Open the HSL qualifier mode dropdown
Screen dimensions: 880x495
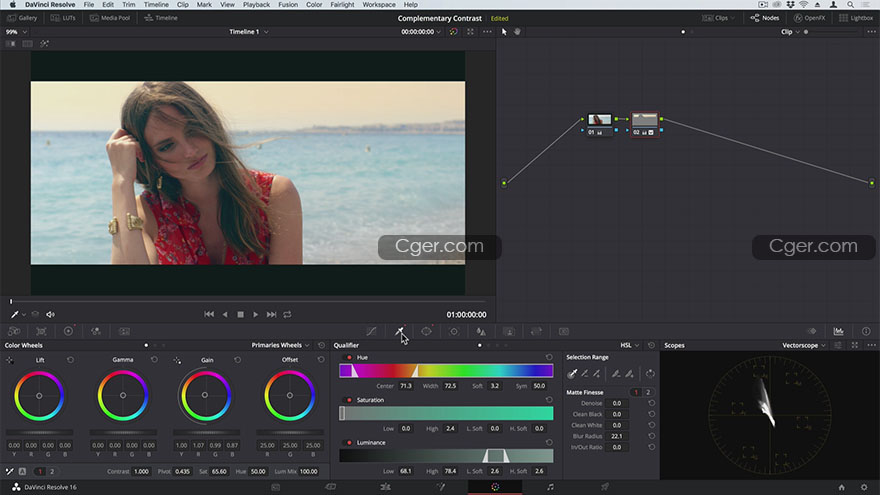[x=629, y=345]
